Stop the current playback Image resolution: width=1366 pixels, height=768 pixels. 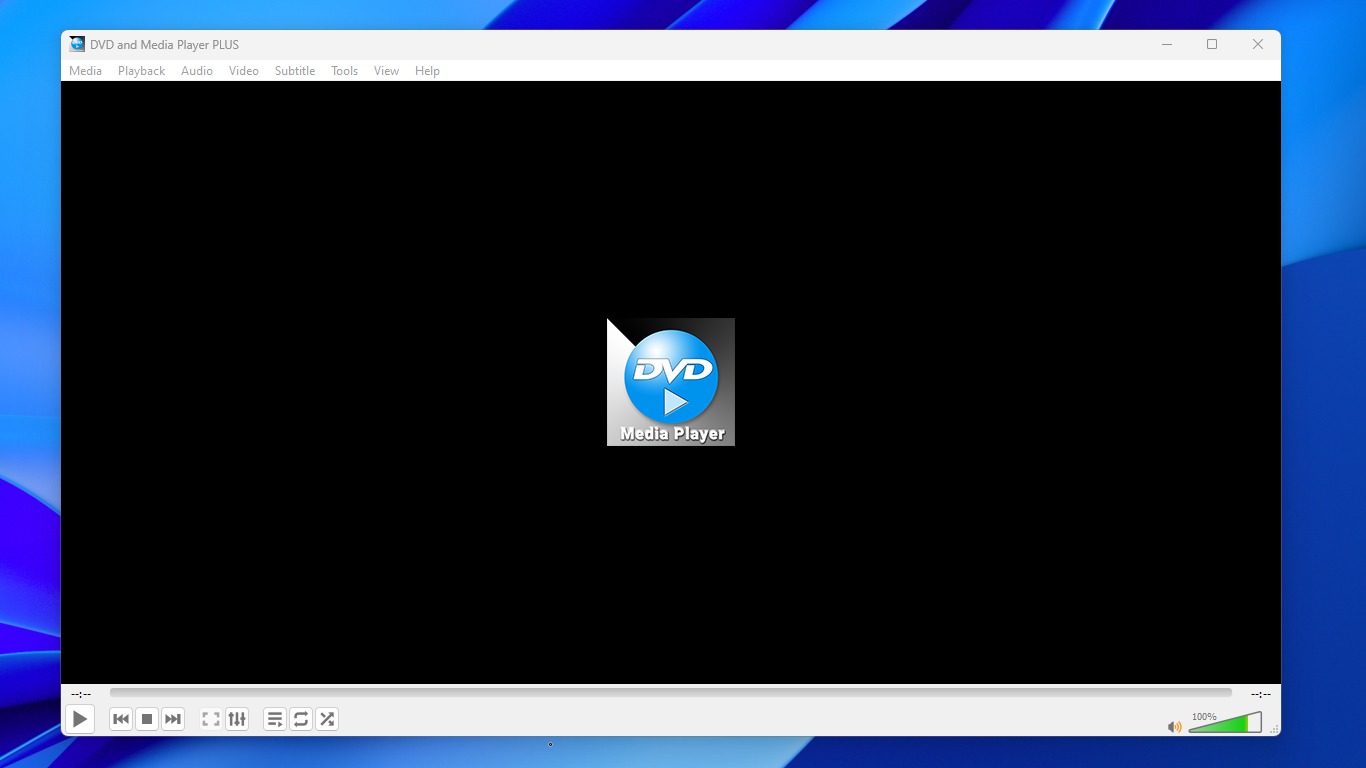(x=146, y=718)
